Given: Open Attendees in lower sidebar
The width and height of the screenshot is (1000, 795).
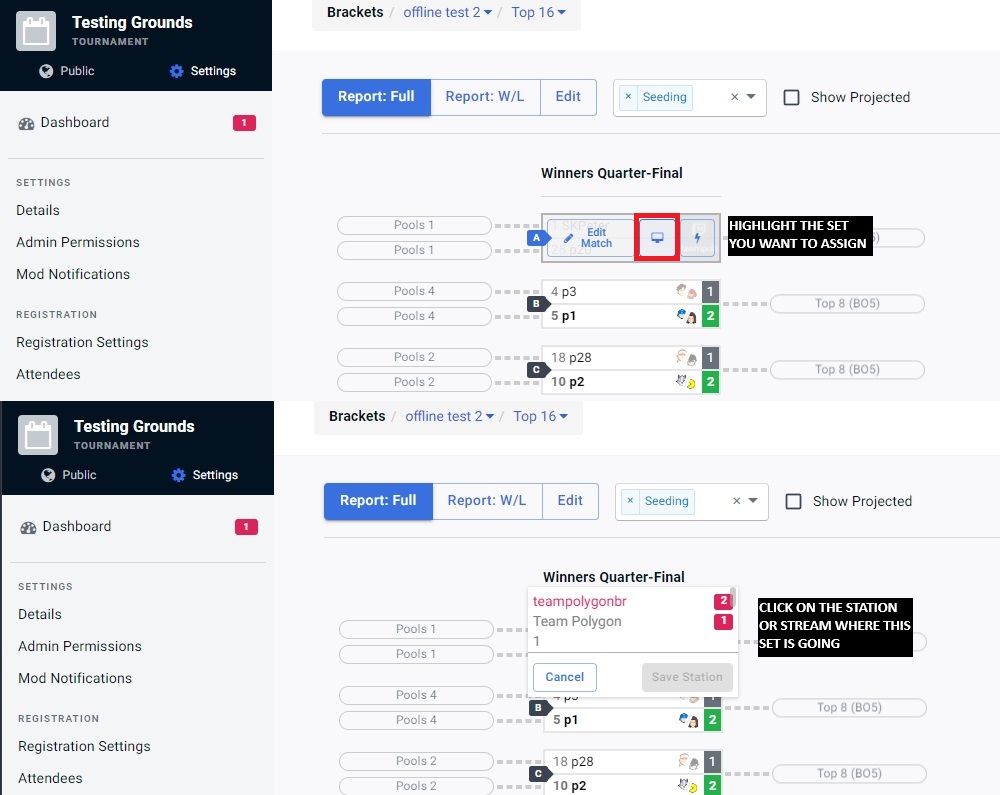Looking at the screenshot, I should [50, 778].
